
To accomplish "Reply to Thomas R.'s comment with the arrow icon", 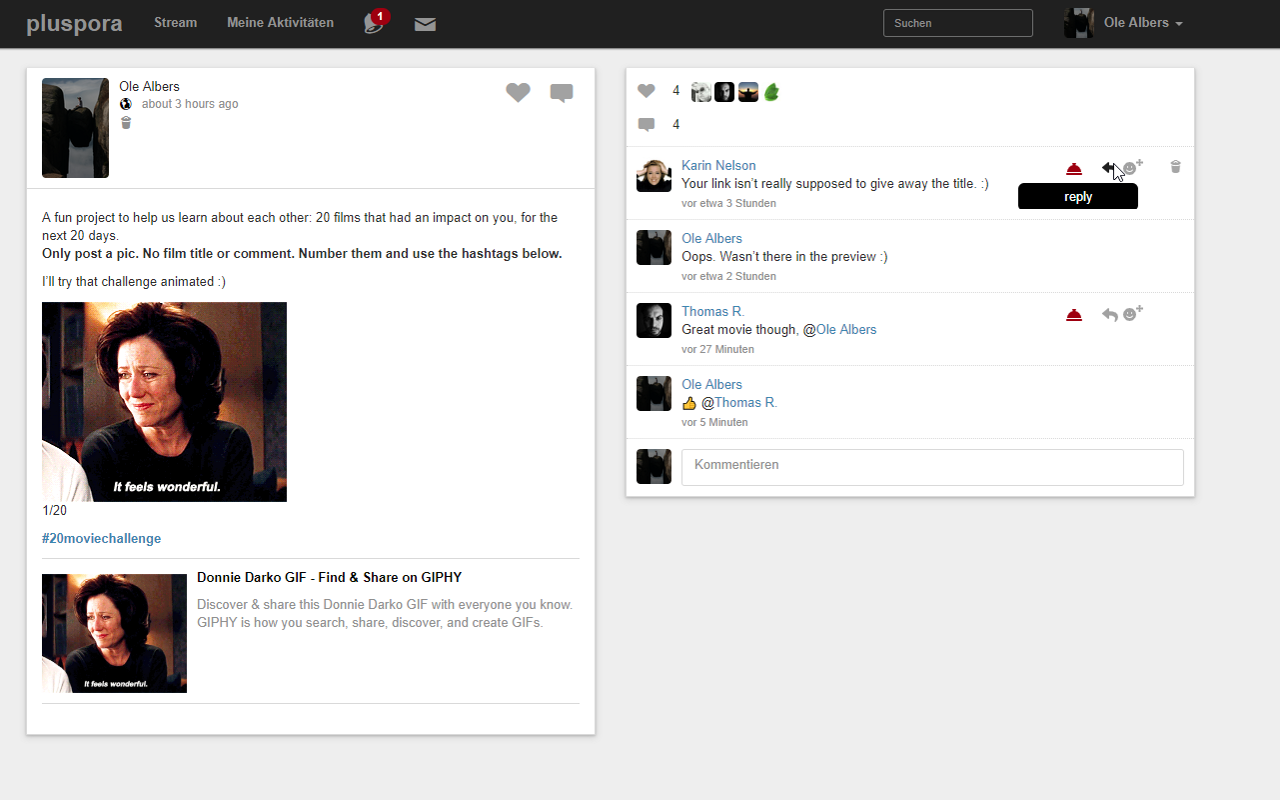I will point(1109,315).
